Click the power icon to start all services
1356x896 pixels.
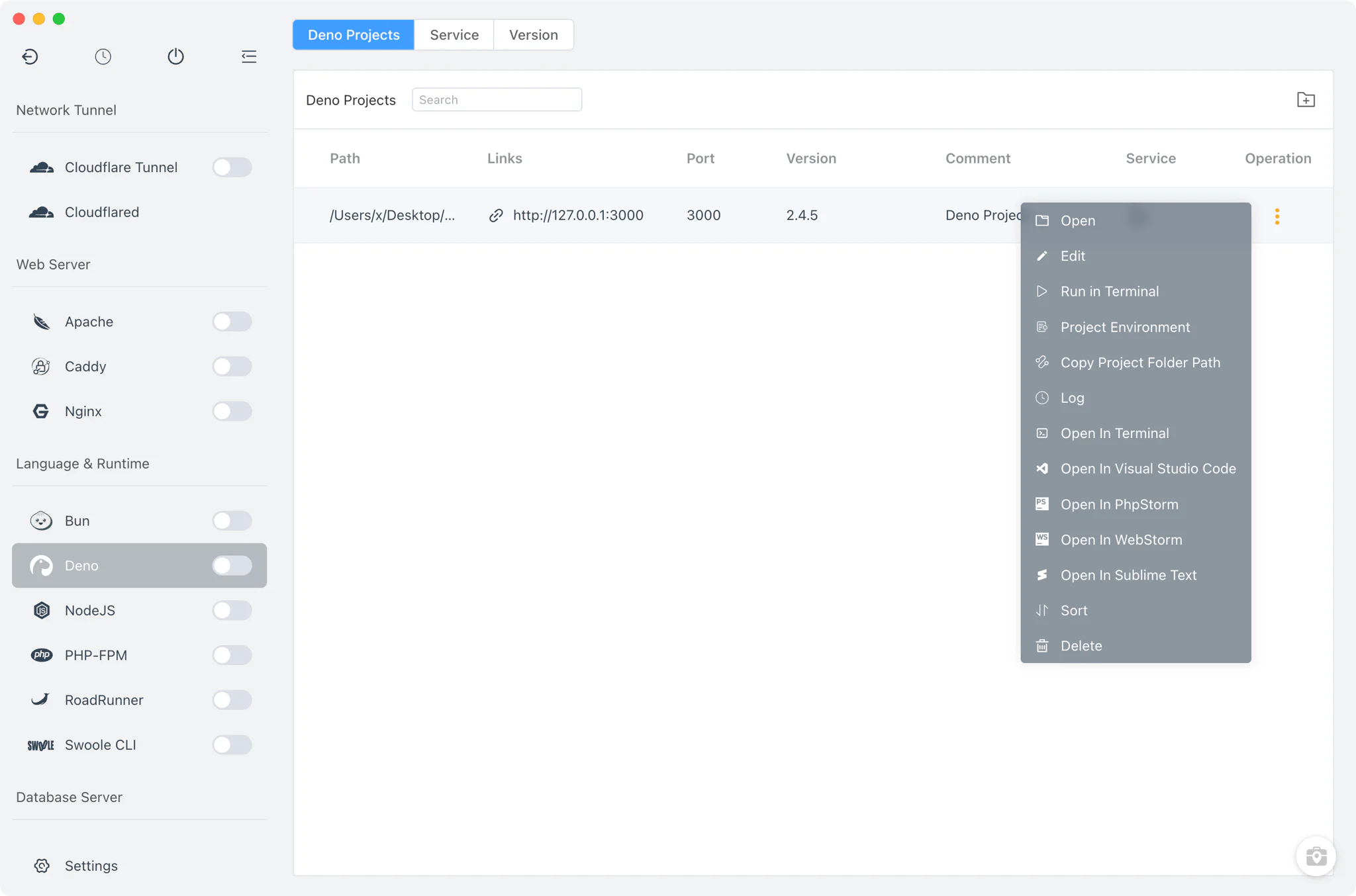click(x=175, y=57)
